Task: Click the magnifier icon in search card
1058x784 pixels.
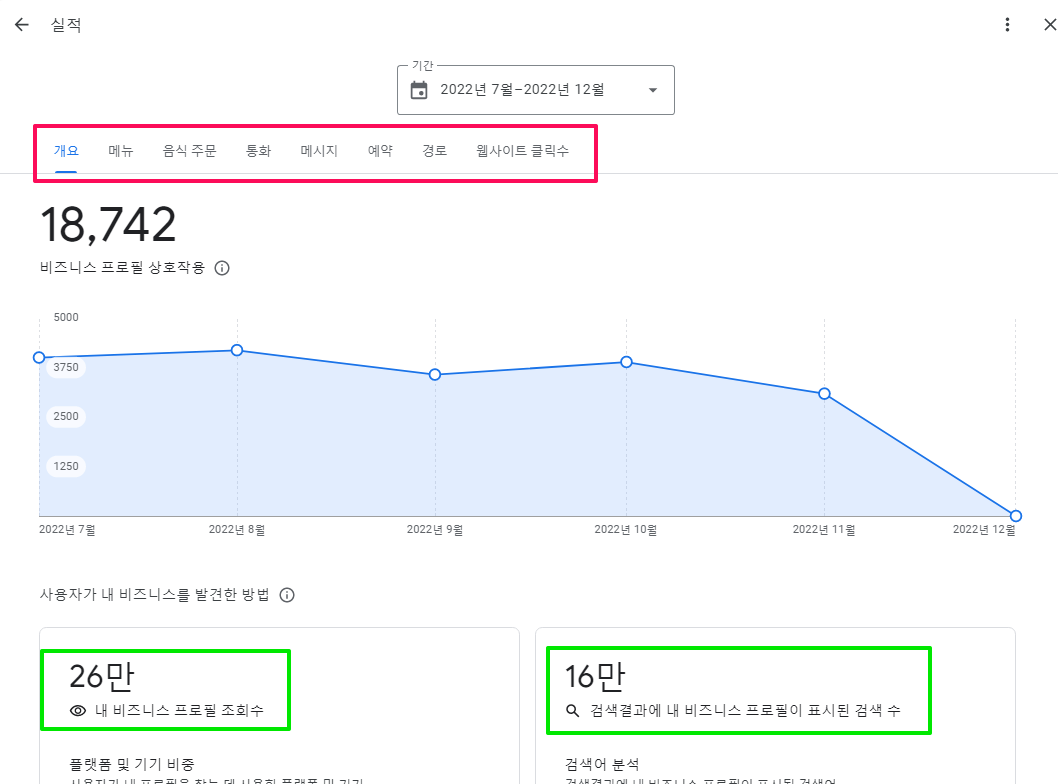Action: pos(573,711)
